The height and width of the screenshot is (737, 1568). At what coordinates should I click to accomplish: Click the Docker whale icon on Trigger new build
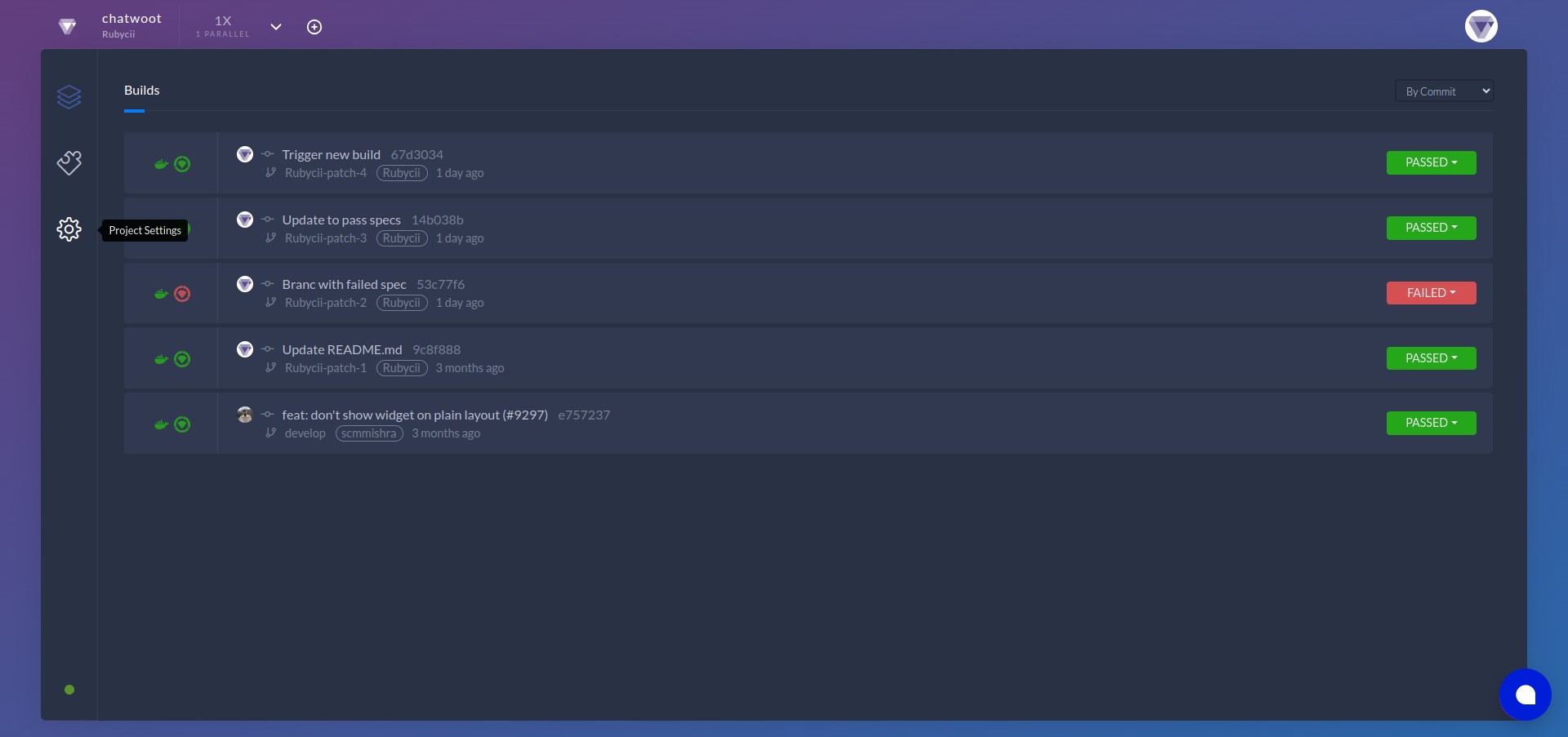pyautogui.click(x=160, y=165)
